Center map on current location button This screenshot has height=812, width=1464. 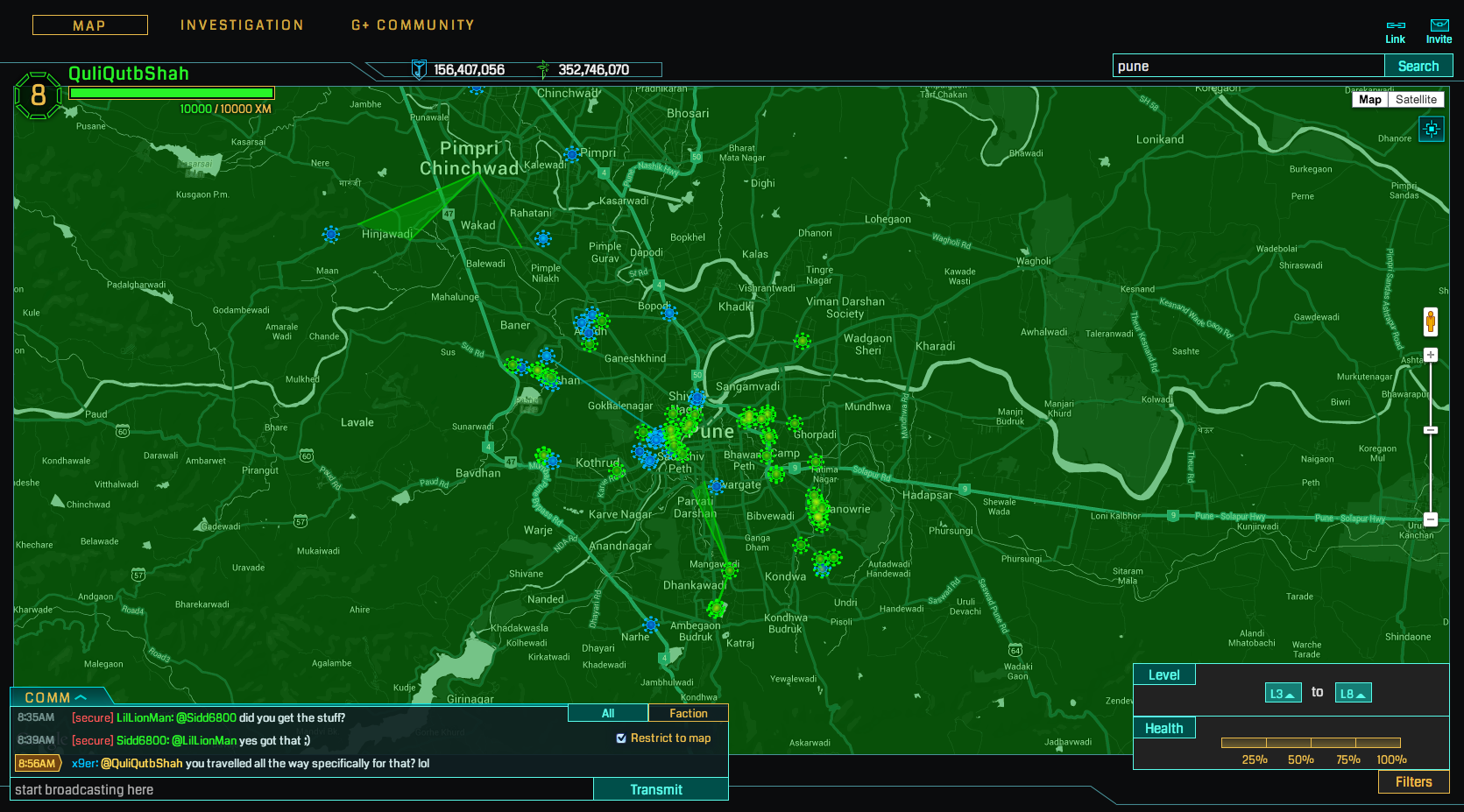[x=1432, y=130]
